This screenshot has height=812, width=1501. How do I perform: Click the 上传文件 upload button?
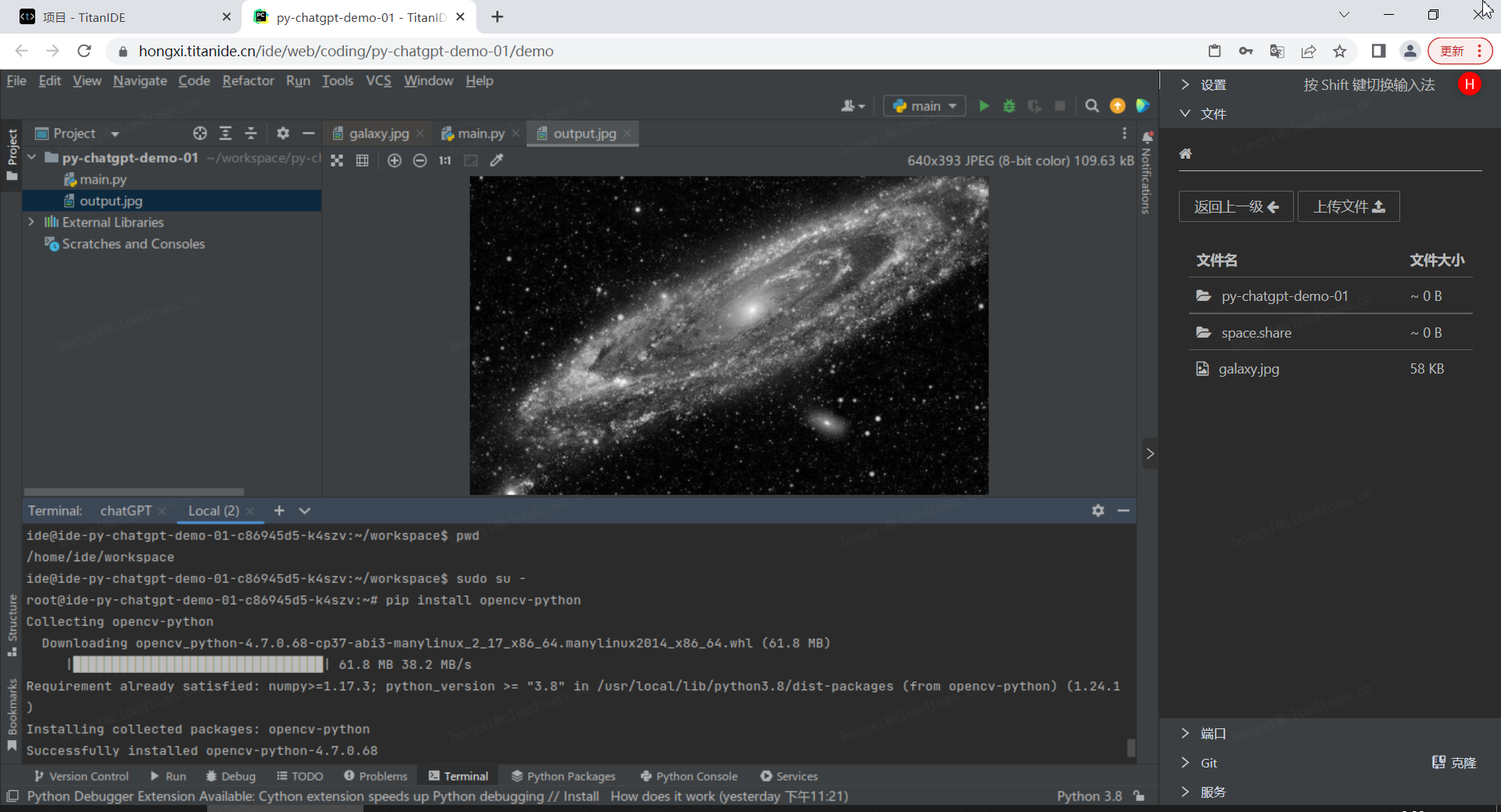click(1348, 207)
